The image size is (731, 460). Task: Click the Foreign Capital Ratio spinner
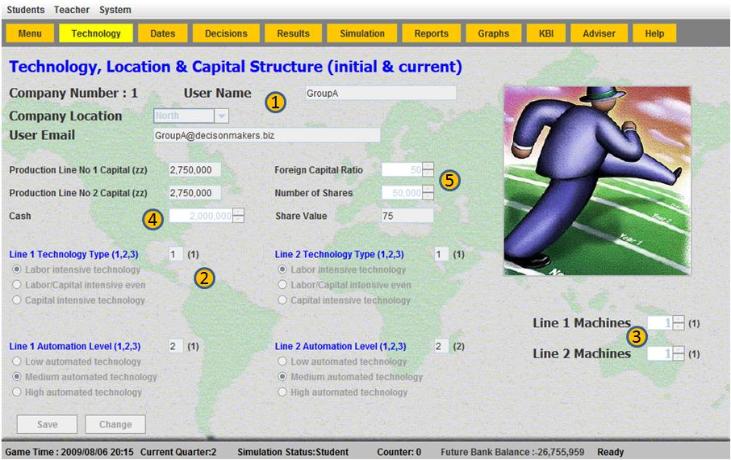point(428,170)
